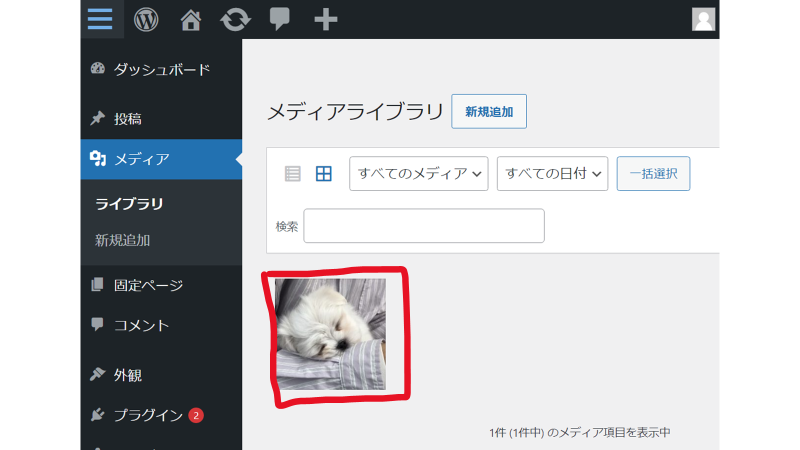Open the sleeping dog image thumbnail

click(330, 334)
